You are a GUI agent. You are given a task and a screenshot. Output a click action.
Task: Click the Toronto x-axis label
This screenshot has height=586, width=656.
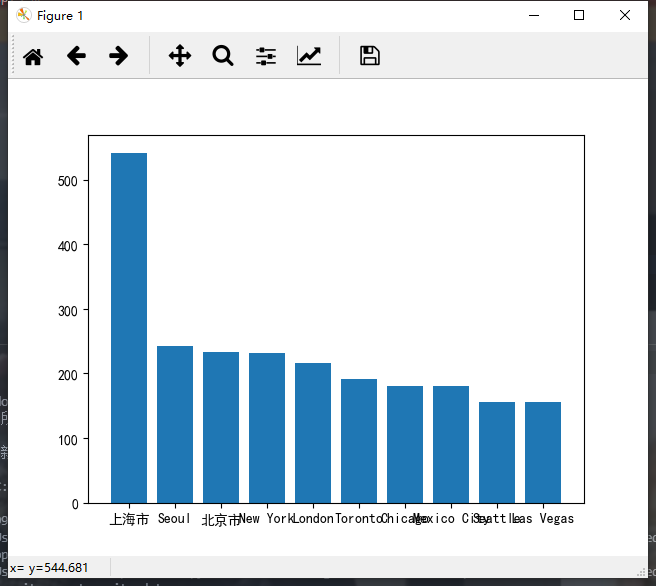tap(359, 519)
